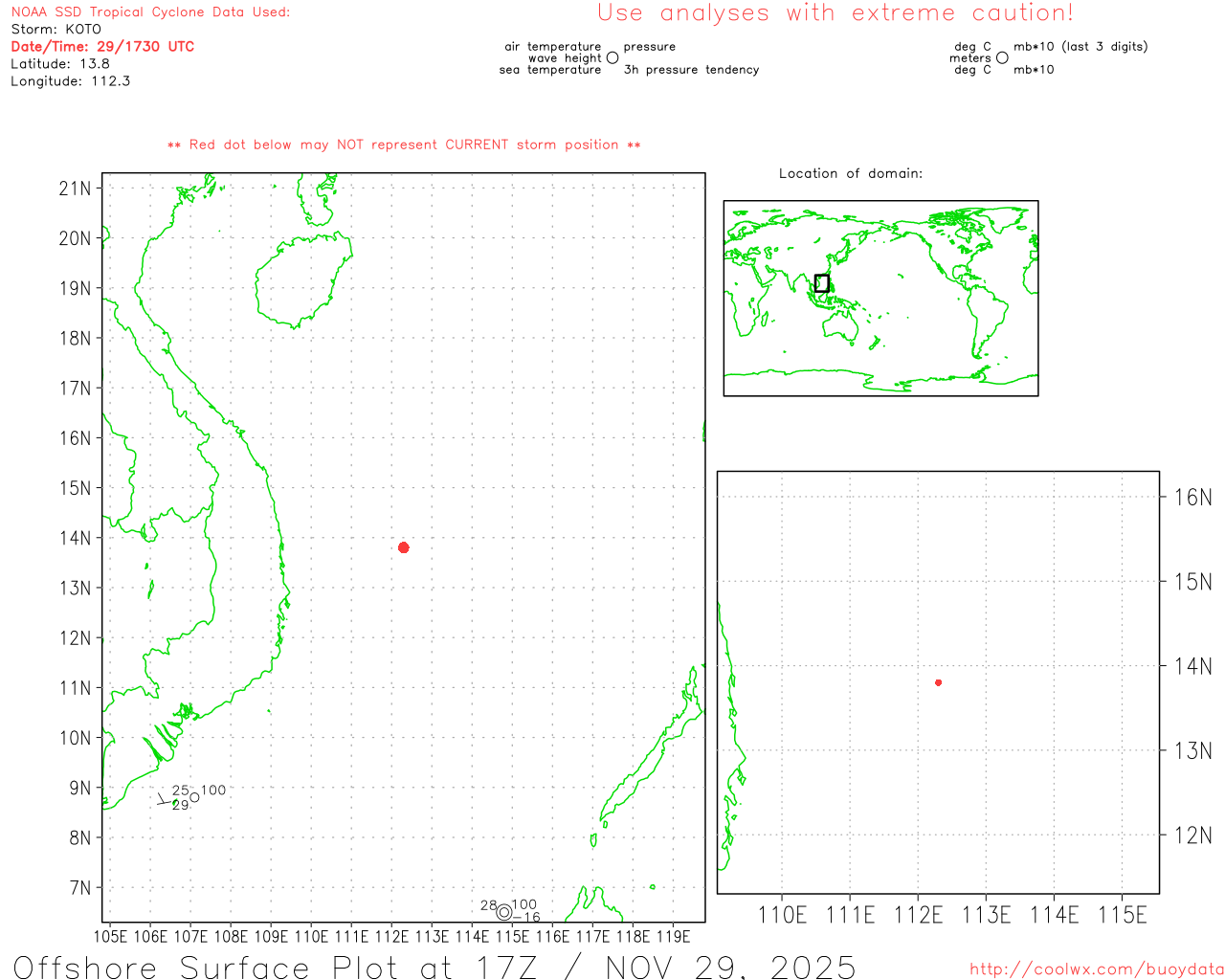Screen dimensions: 1225x980
Task: Click the red Date/Time 29/1730 UTC text
Action: pyautogui.click(x=102, y=46)
